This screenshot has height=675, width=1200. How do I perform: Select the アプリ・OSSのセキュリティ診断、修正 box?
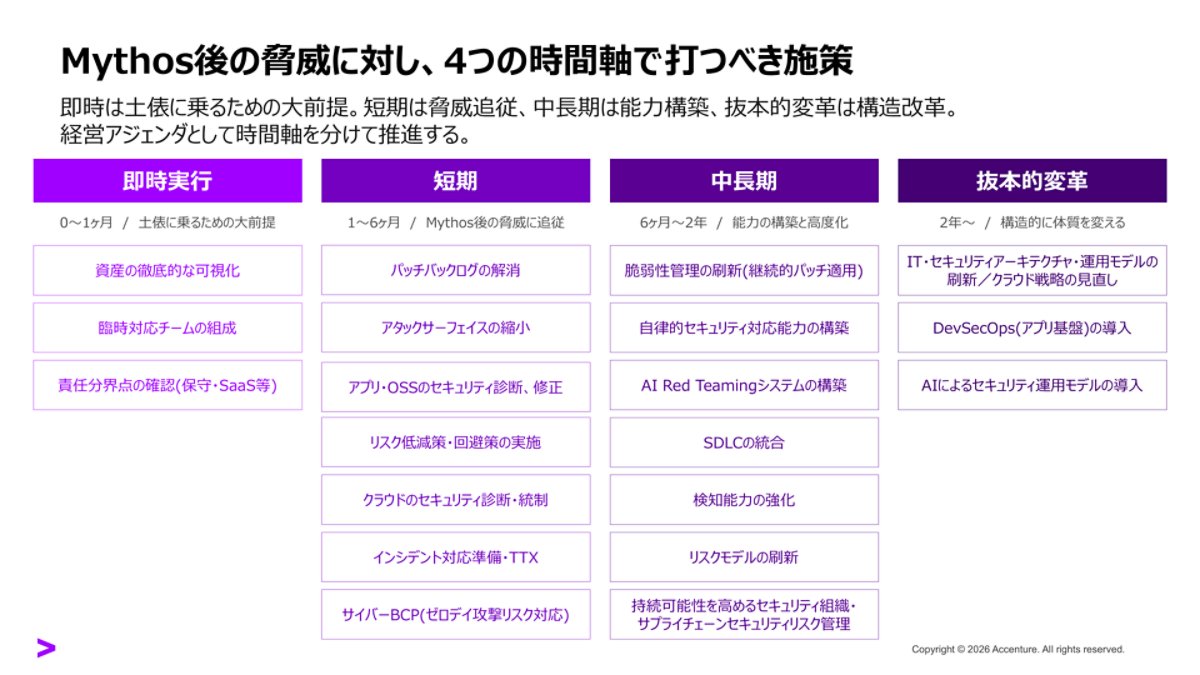455,385
